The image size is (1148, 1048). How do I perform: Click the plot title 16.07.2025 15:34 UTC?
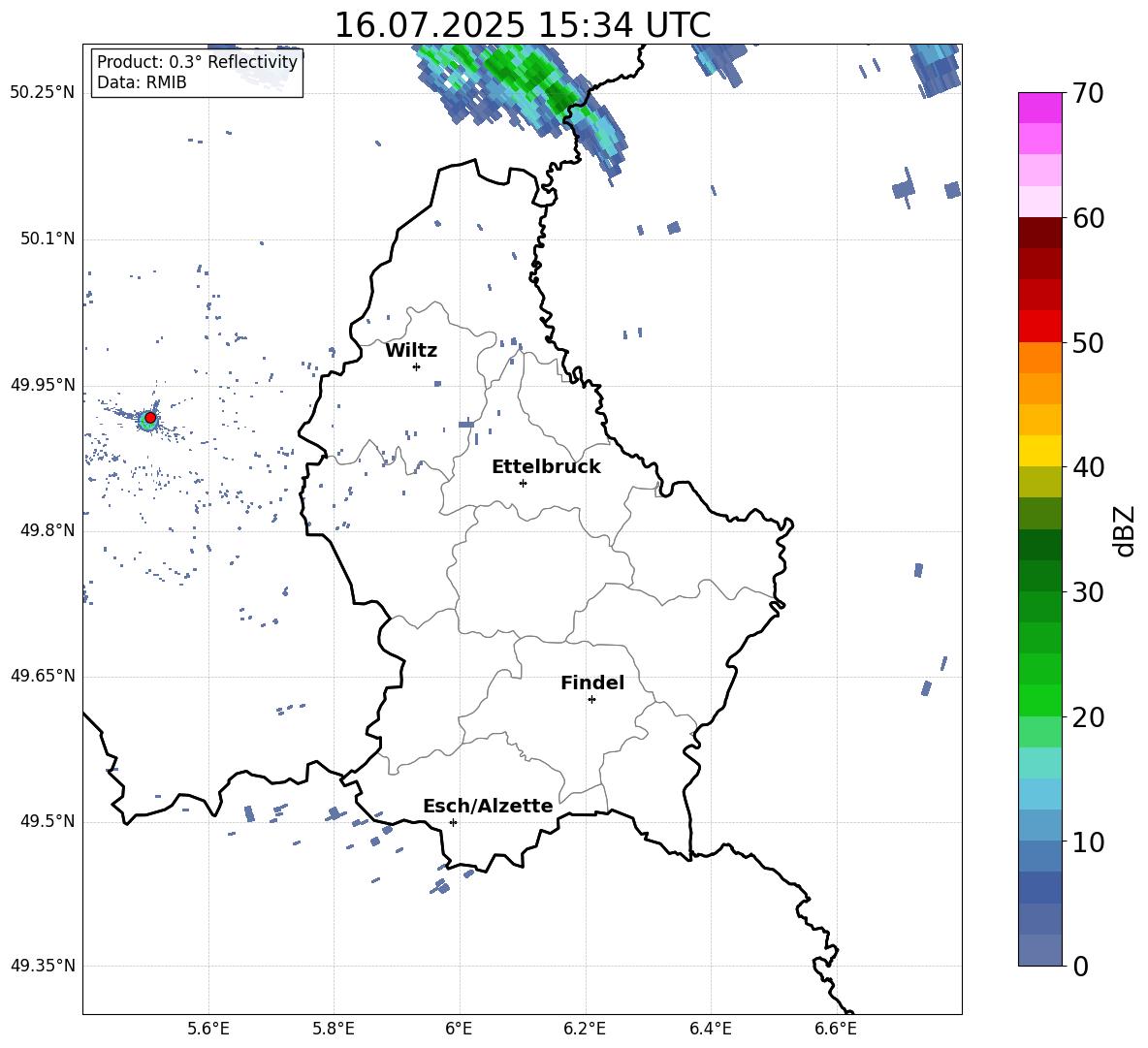pos(523,25)
